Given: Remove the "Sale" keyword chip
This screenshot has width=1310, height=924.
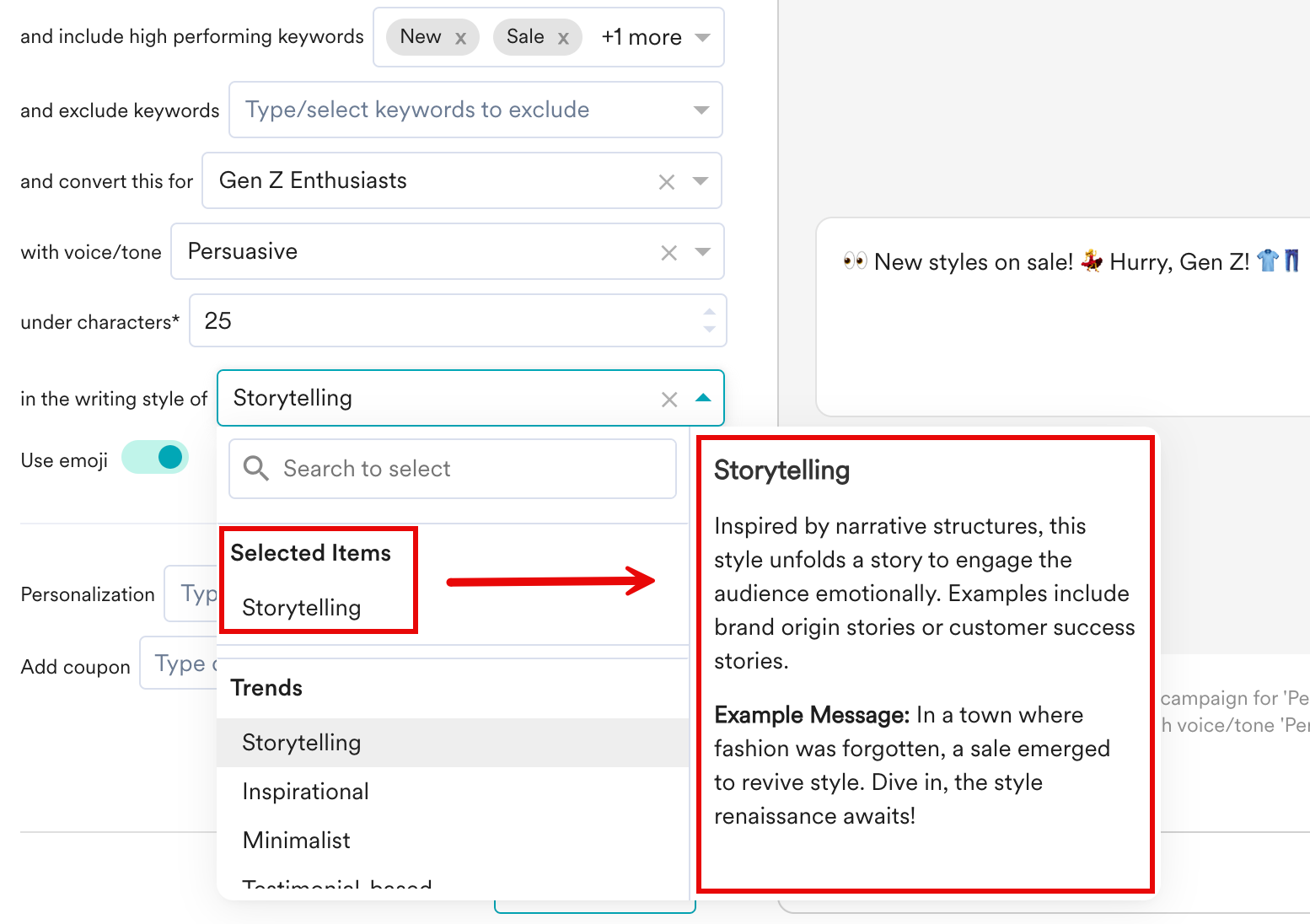Looking at the screenshot, I should 563,38.
